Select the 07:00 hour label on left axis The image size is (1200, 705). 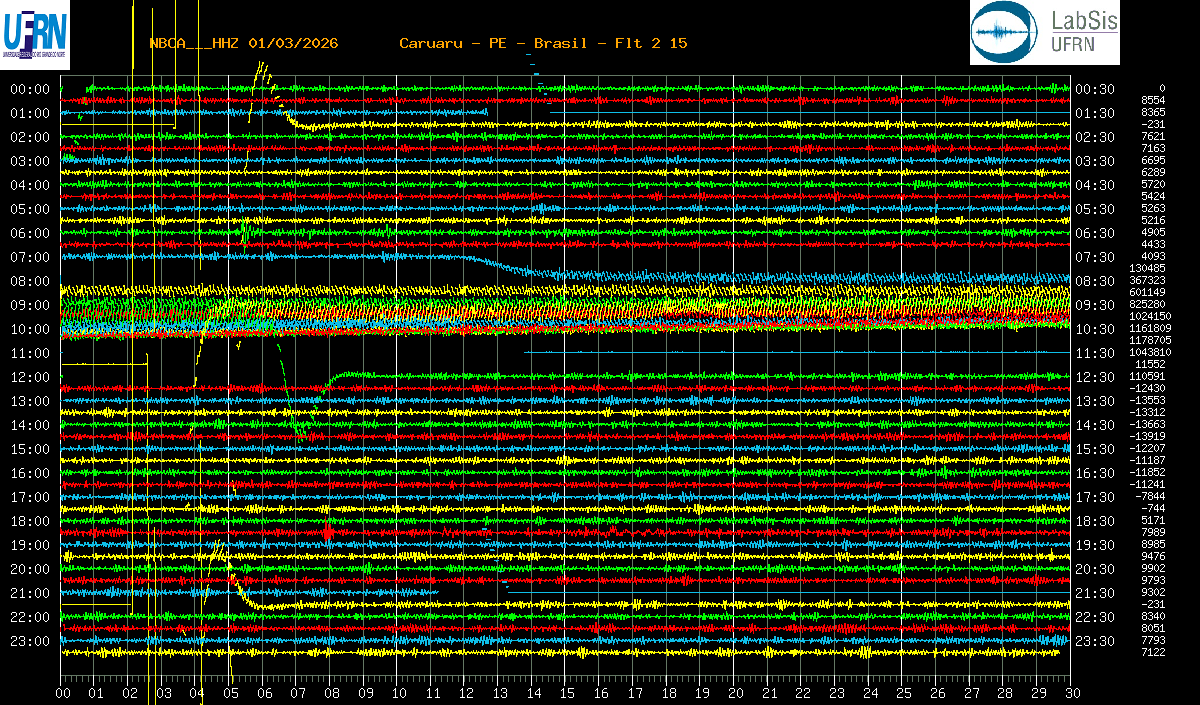[x=30, y=257]
